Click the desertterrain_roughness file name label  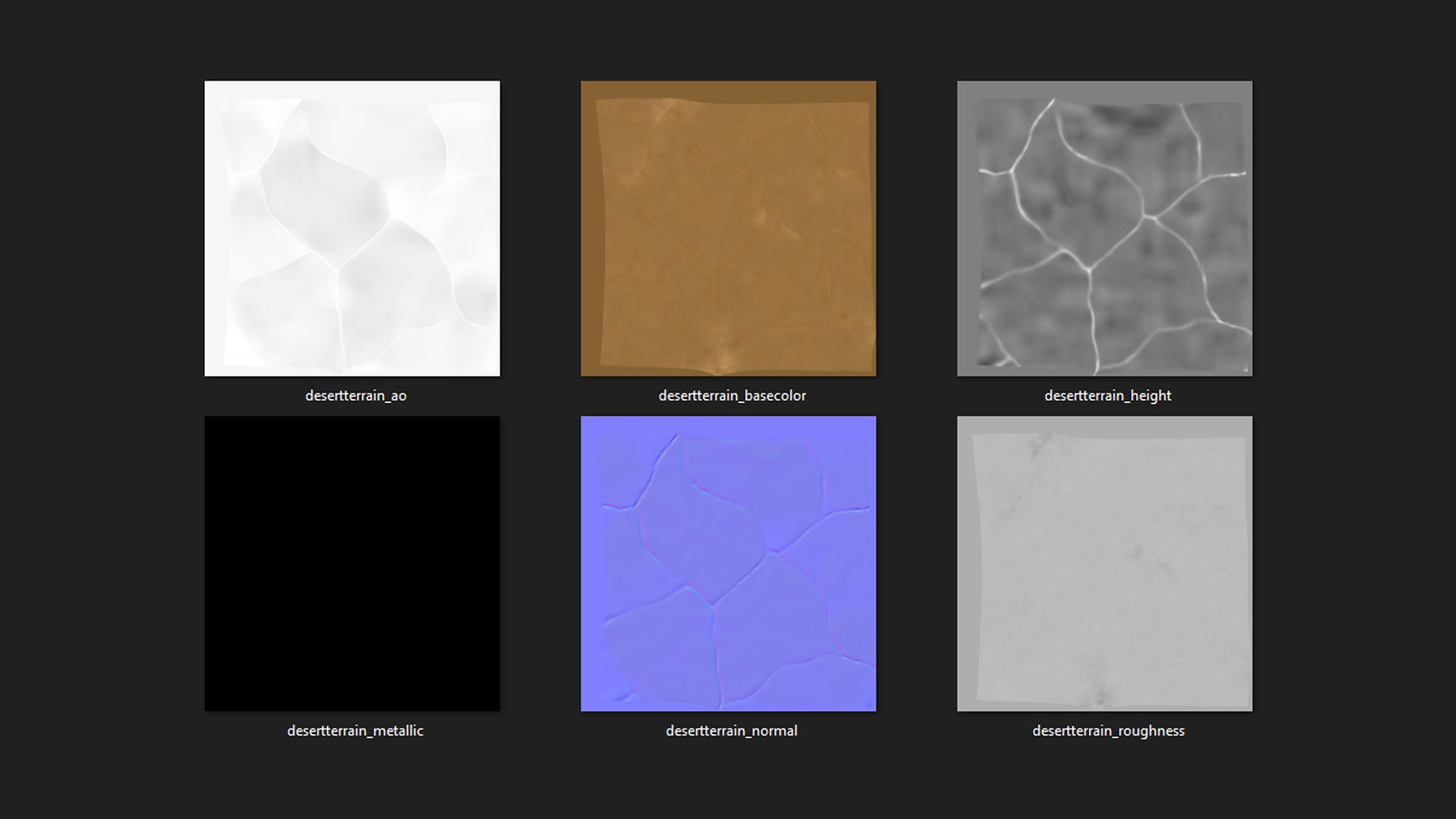click(x=1108, y=731)
